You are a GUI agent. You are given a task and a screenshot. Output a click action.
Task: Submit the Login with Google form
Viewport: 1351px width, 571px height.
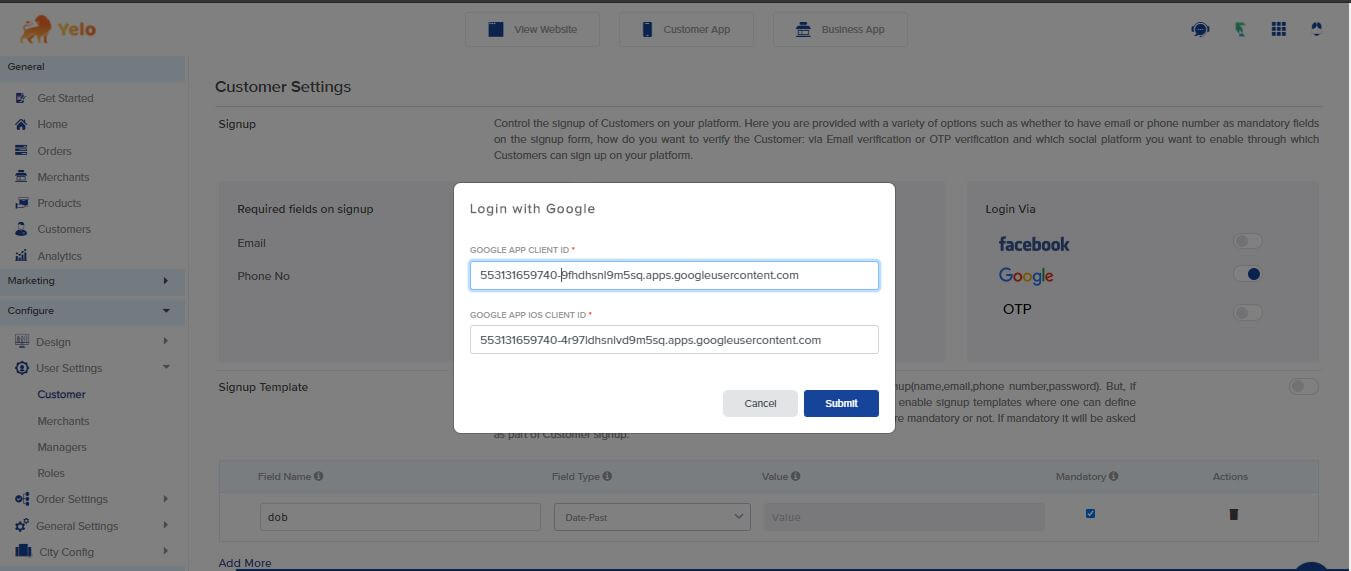pos(841,403)
